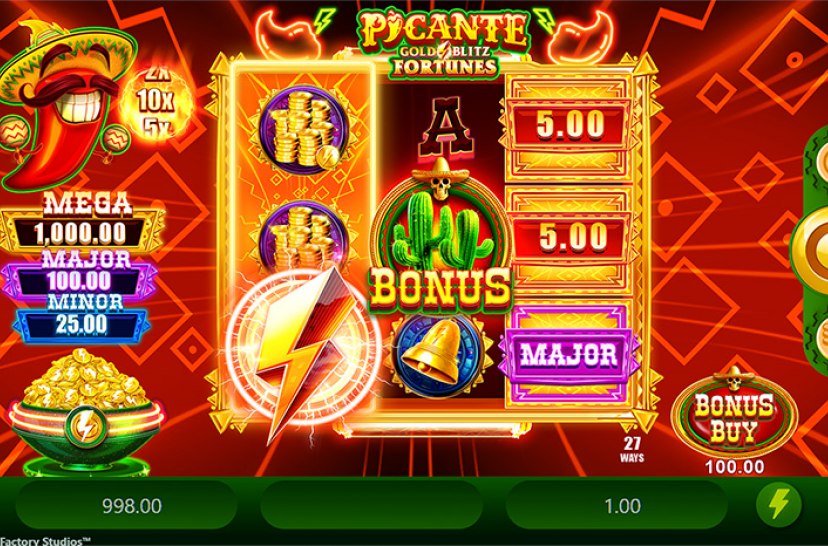Click the large lightning bolt symbol
Viewport: 828px width, 546px height.
click(303, 351)
